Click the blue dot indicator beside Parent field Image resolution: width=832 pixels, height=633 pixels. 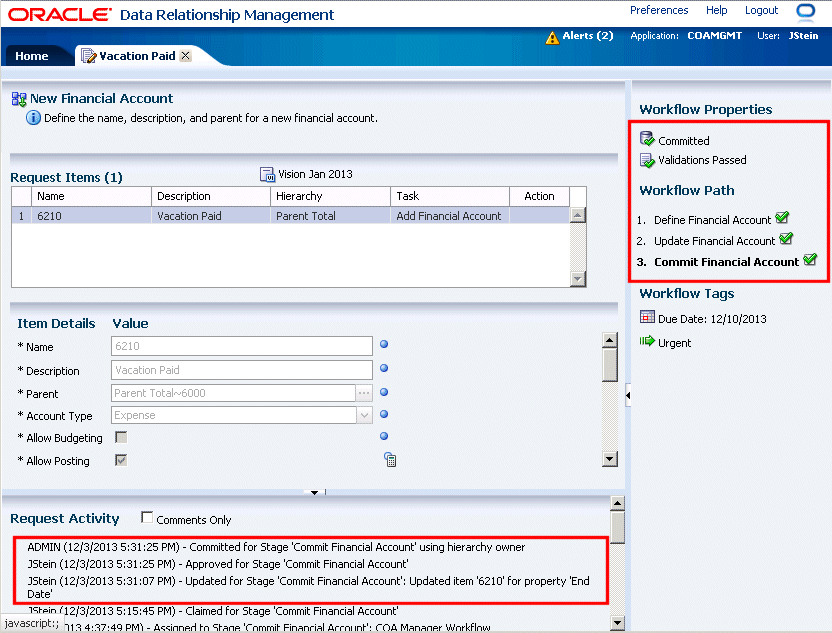(384, 392)
